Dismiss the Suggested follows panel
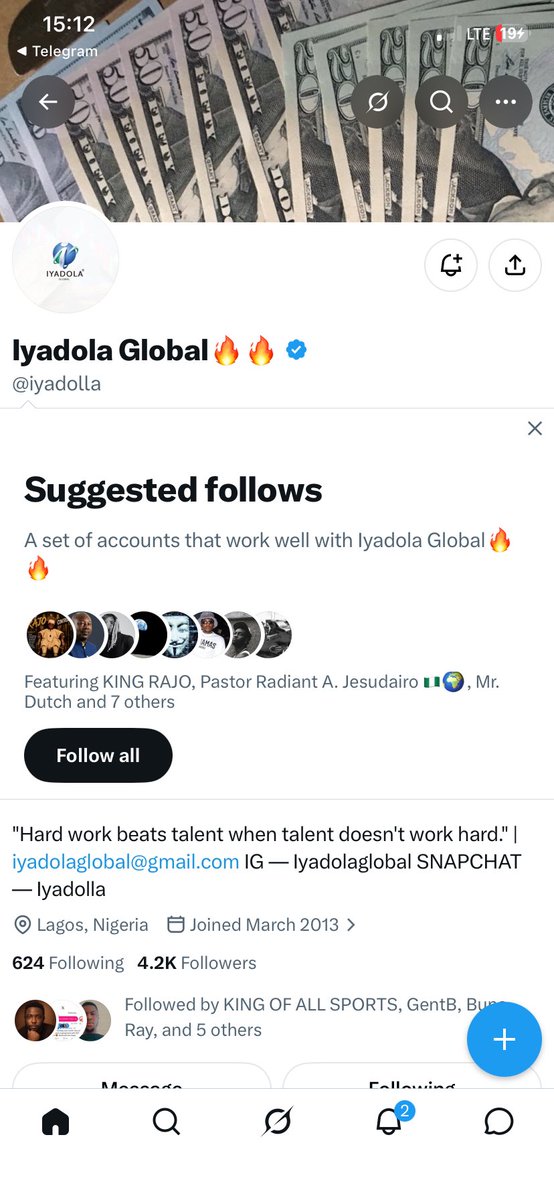The image size is (554, 1200). click(x=535, y=428)
